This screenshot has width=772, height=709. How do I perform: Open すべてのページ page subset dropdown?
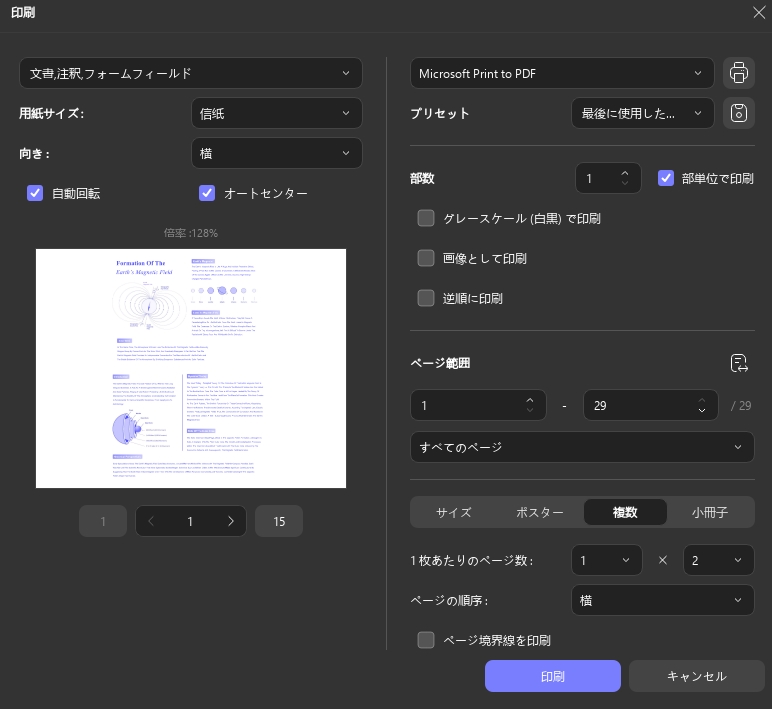pos(582,447)
